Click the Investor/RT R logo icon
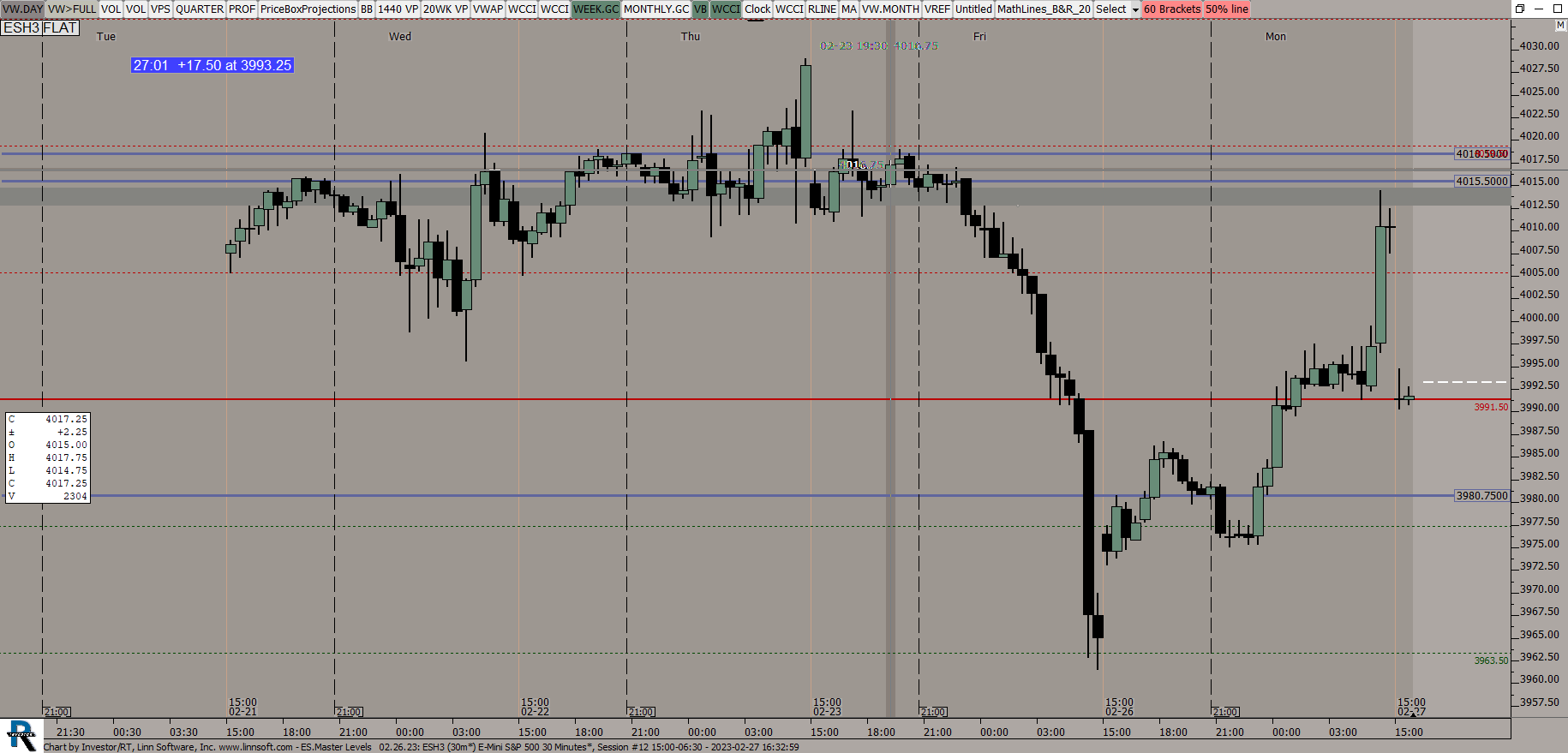Viewport: 1568px width, 753px height. (21, 736)
